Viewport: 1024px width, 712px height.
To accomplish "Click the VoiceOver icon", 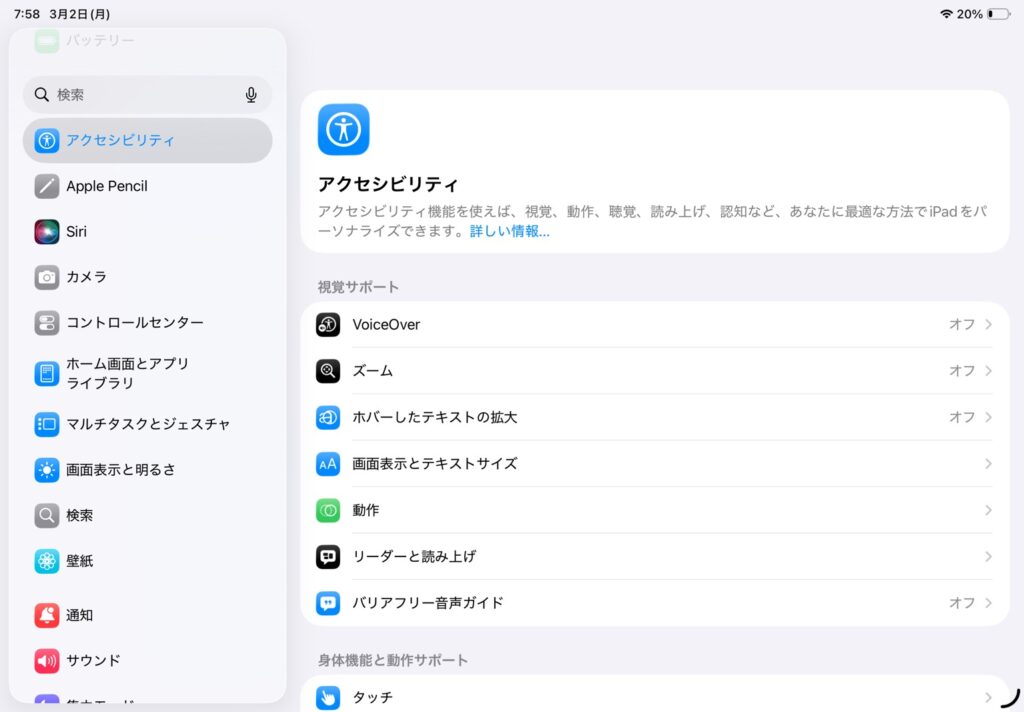I will pyautogui.click(x=328, y=325).
